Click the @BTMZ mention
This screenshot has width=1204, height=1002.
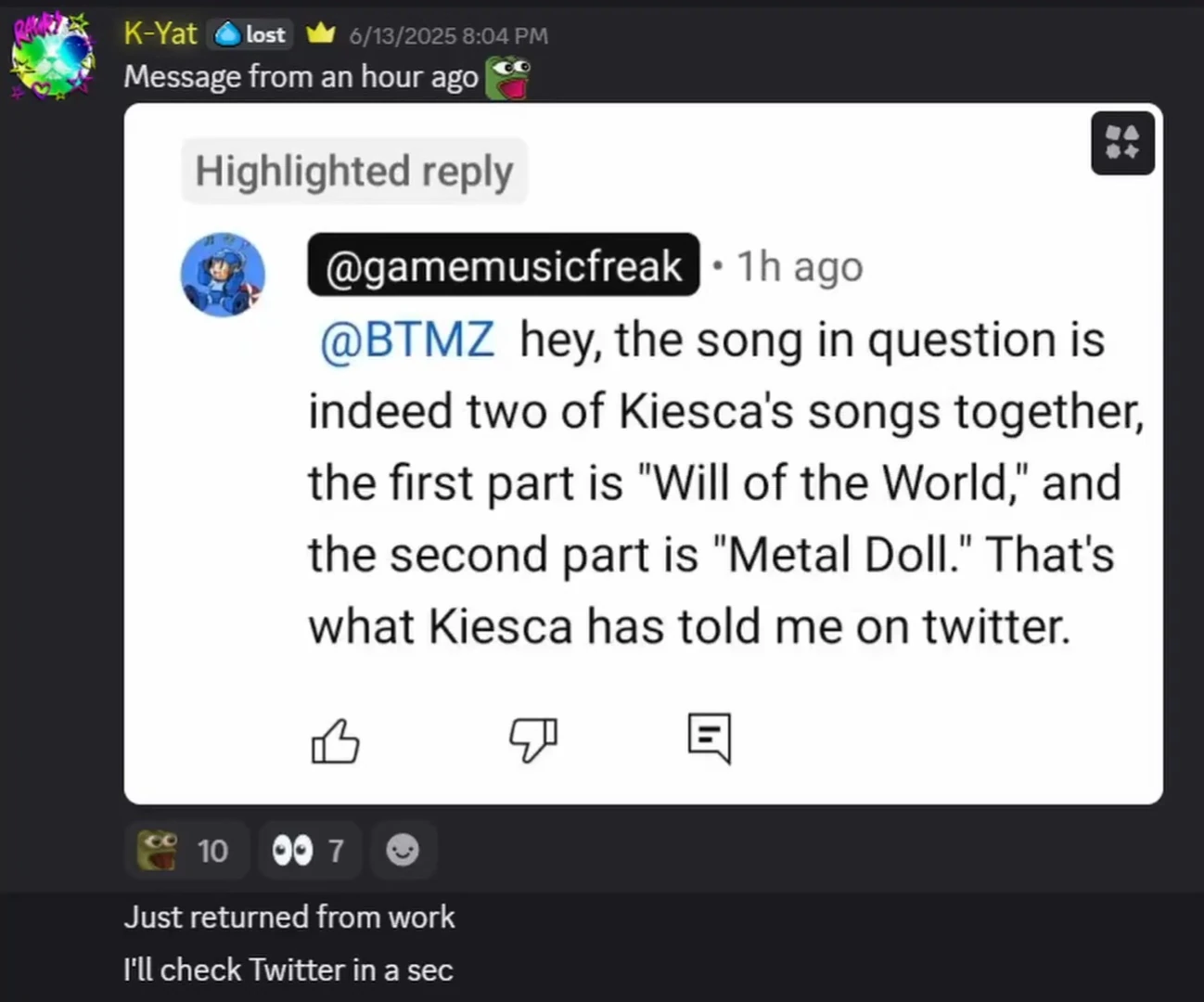coord(406,340)
